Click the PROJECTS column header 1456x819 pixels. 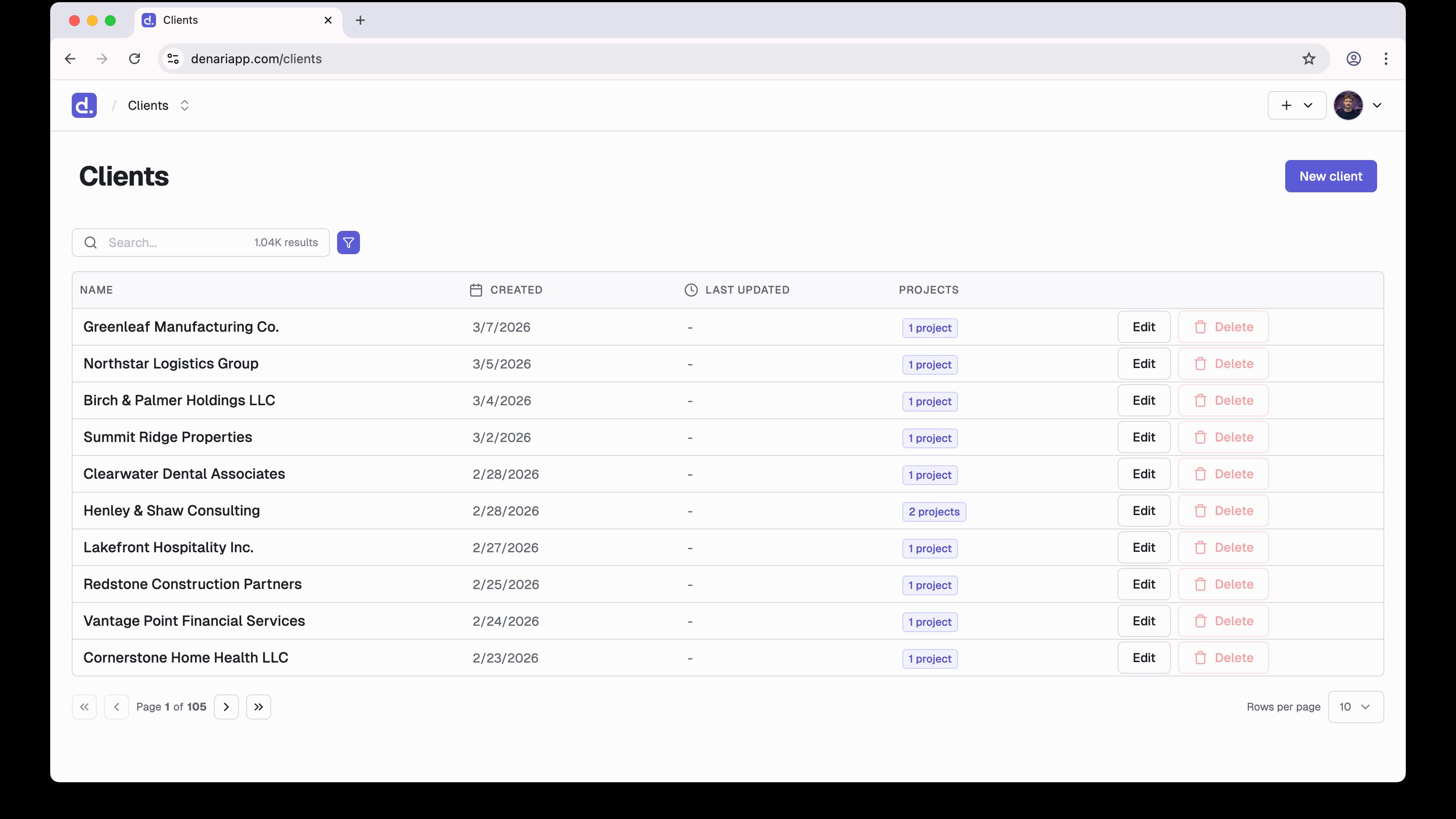point(929,290)
